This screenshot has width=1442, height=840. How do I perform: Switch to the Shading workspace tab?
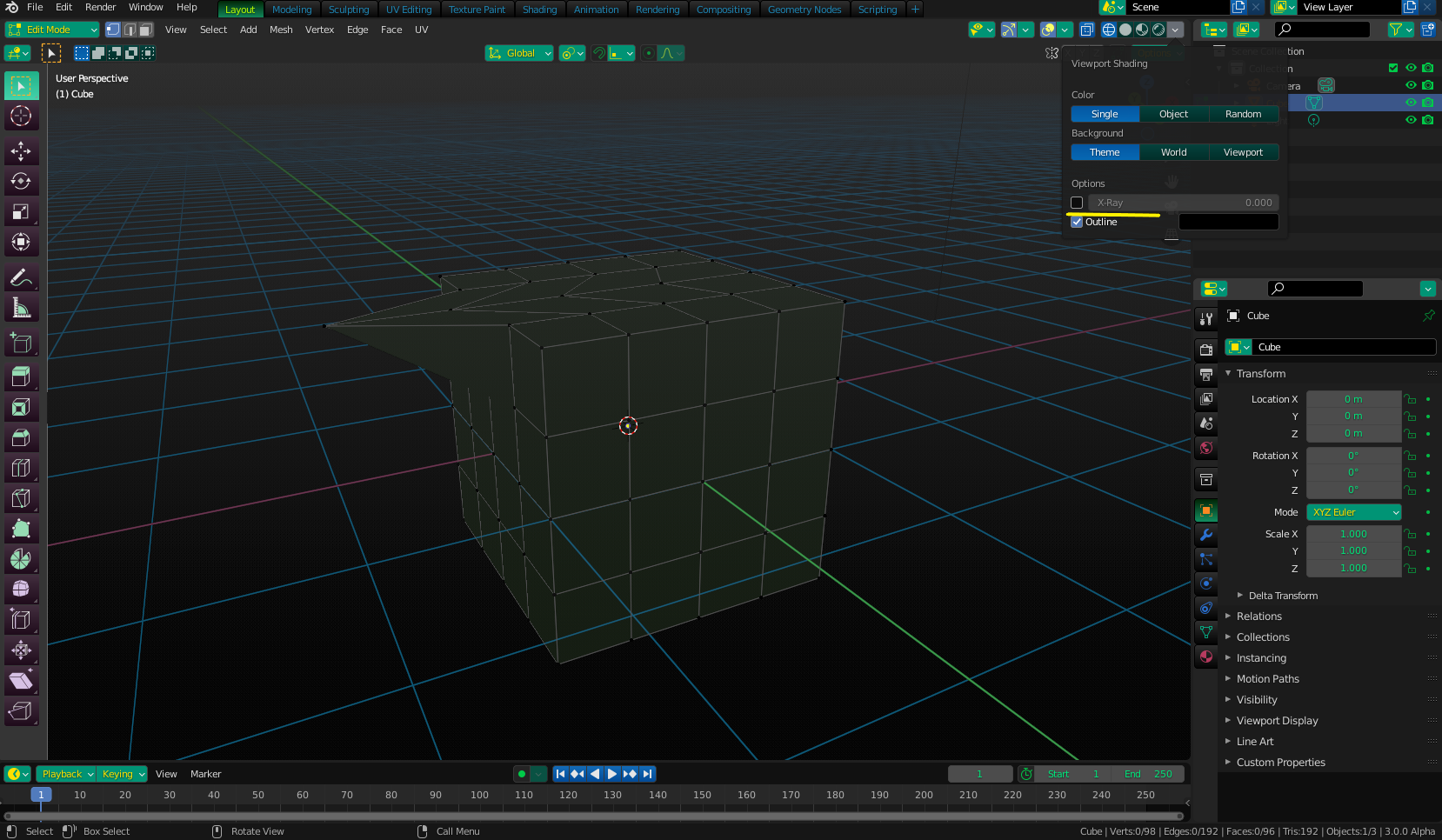(539, 10)
